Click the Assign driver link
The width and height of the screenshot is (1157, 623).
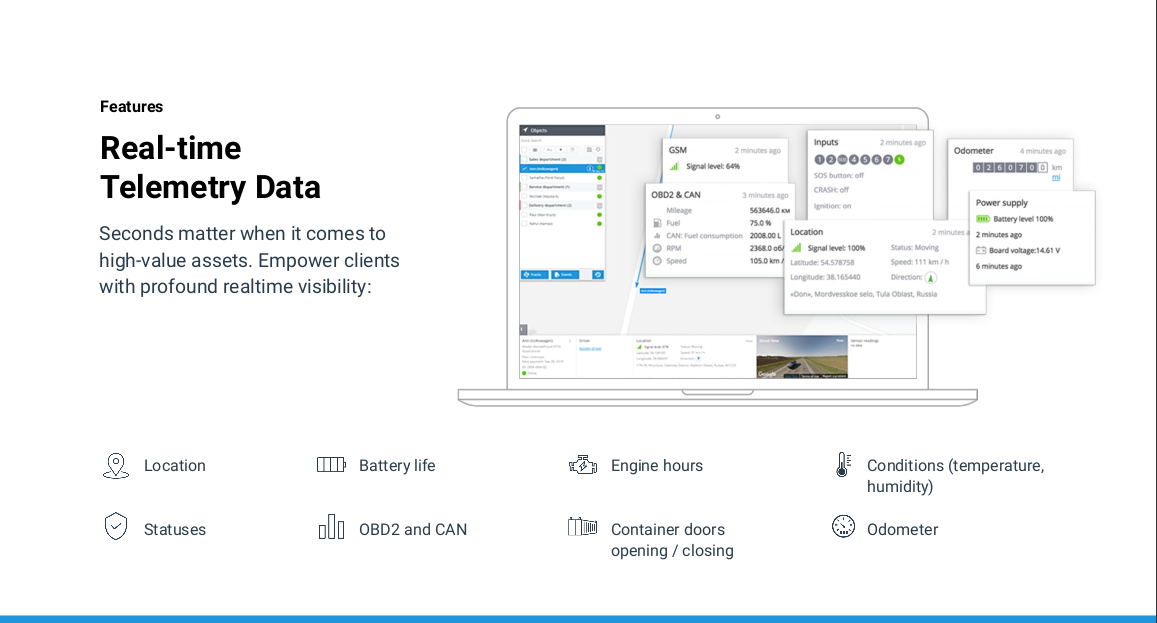[590, 348]
